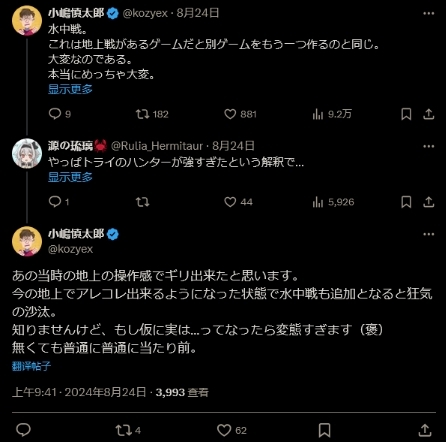Share the main post at the bottom
This screenshot has height=442, width=446.
[x=425, y=430]
